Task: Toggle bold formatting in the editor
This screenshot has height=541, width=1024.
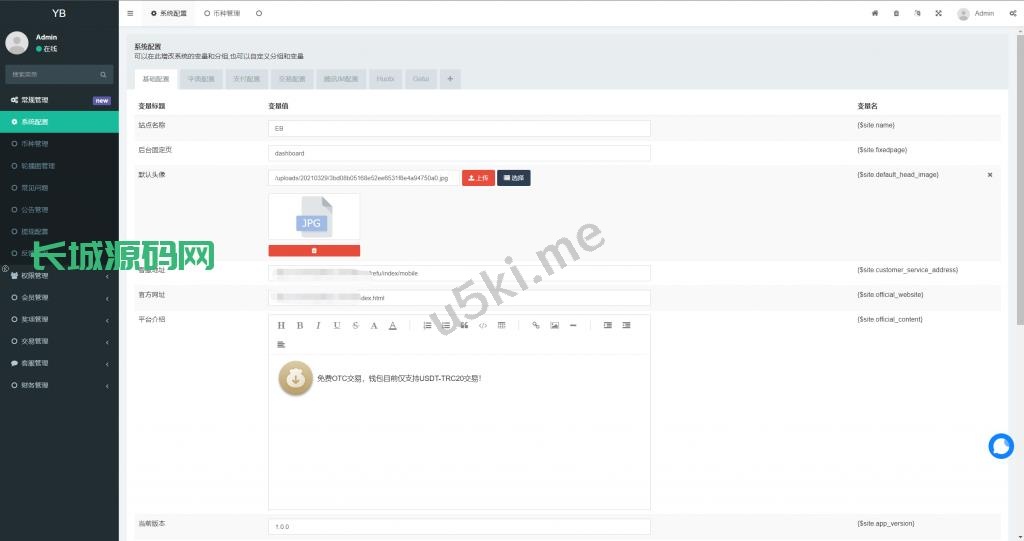Action: click(299, 325)
